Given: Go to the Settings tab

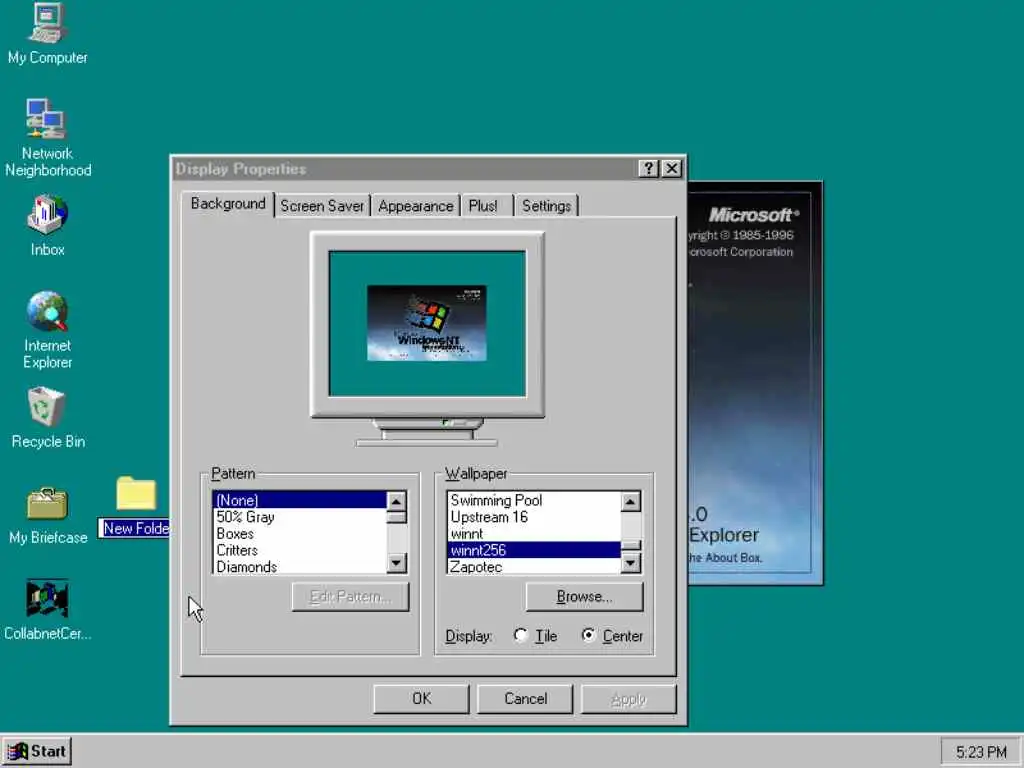Looking at the screenshot, I should 546,206.
